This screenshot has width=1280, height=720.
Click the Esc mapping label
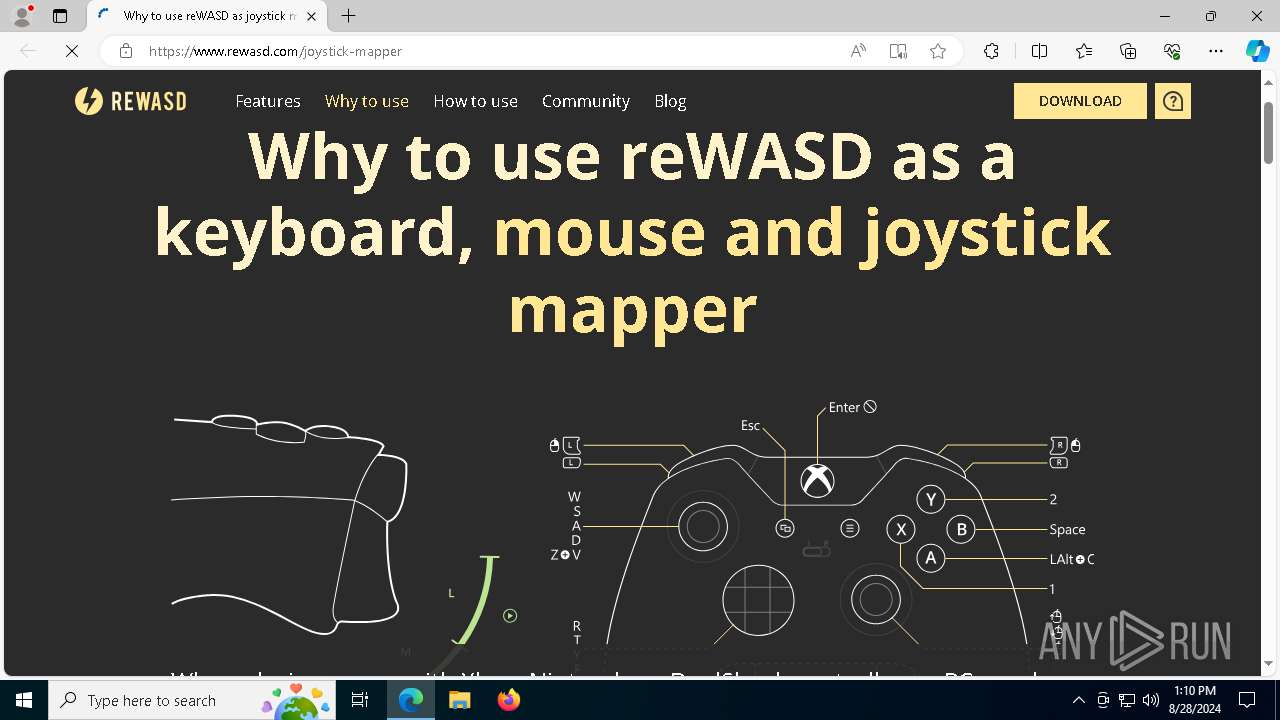click(750, 425)
